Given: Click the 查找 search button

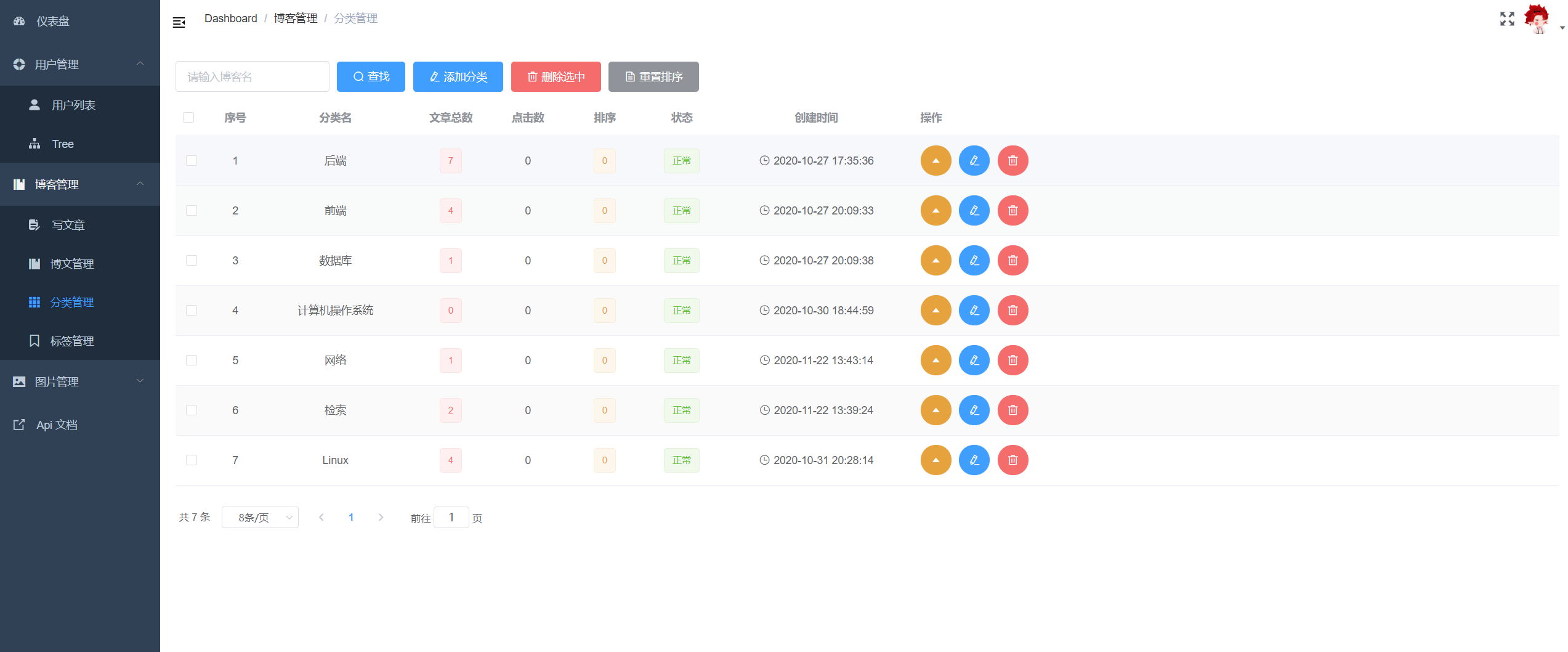Looking at the screenshot, I should tap(371, 76).
